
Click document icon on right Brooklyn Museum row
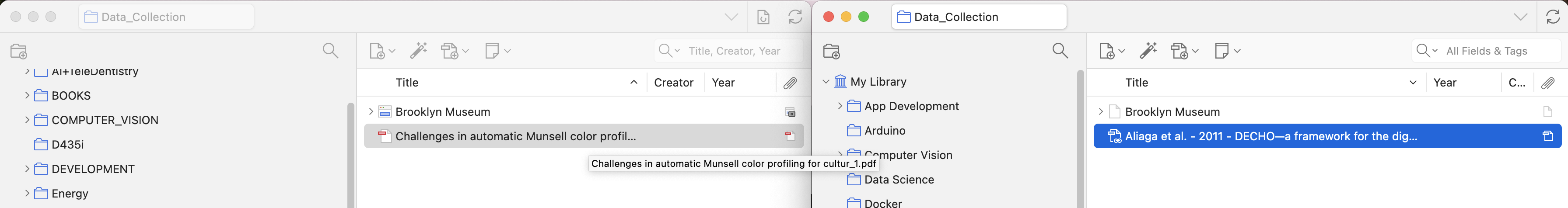pyautogui.click(x=1548, y=112)
